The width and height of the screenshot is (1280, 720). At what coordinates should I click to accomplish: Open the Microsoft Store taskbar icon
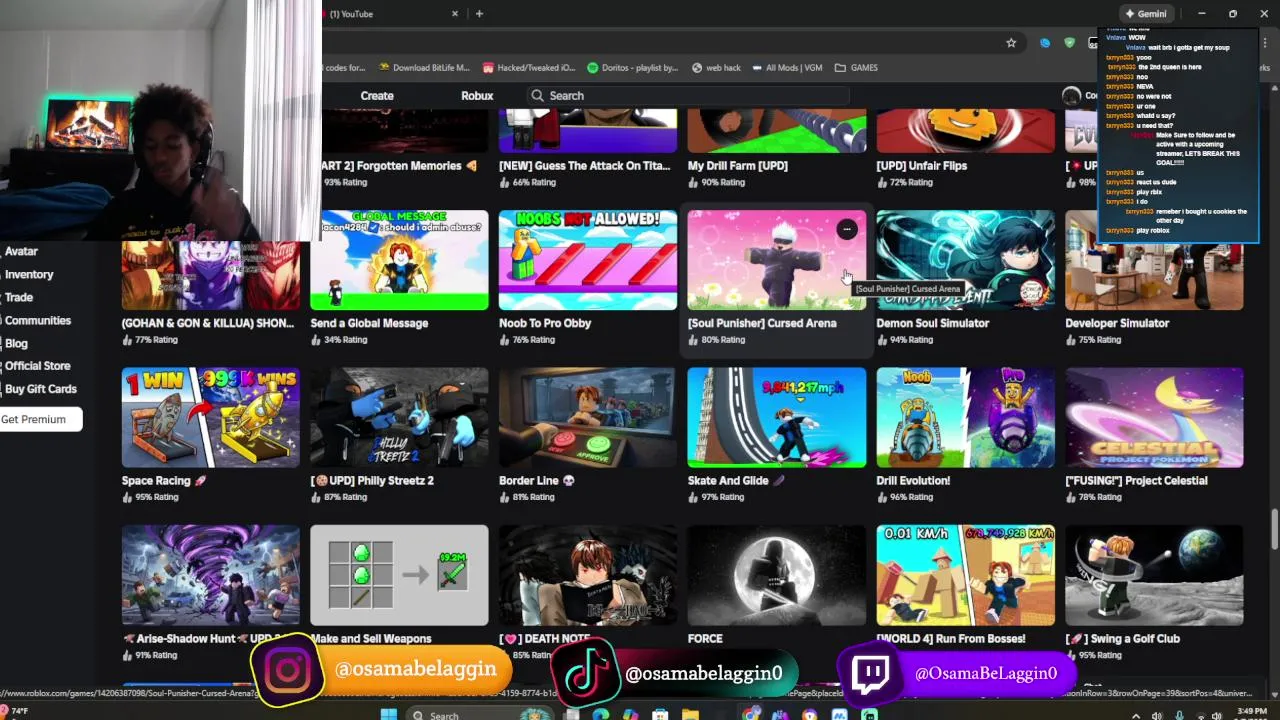tap(660, 714)
